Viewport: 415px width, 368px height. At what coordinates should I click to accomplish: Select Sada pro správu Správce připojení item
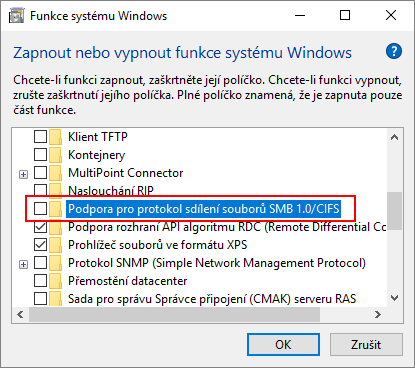click(212, 299)
